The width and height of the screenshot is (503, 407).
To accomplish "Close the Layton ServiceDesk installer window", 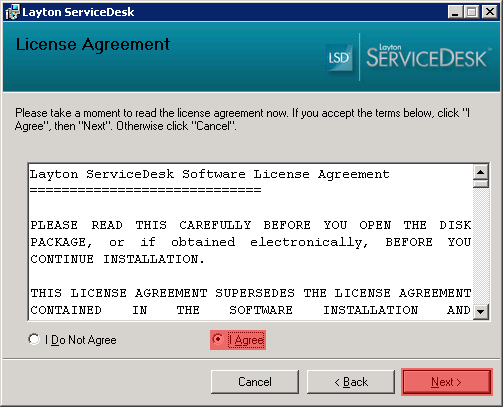I will (x=490, y=12).
